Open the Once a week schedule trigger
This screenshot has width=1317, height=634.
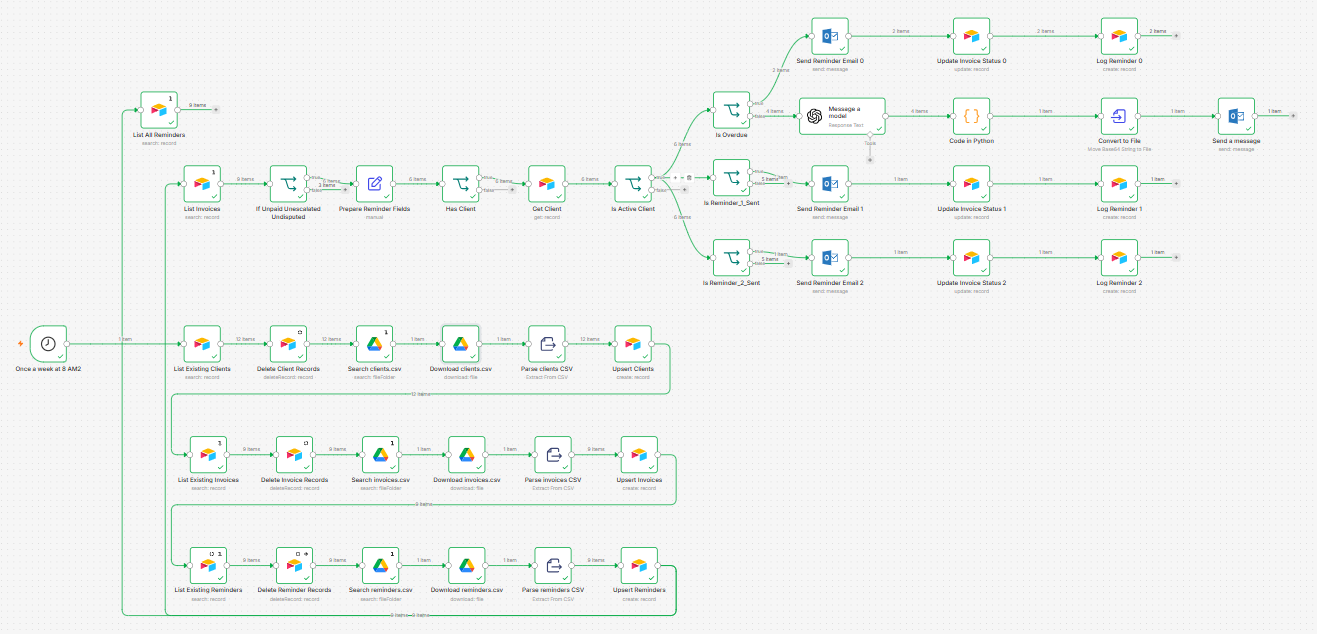(48, 344)
